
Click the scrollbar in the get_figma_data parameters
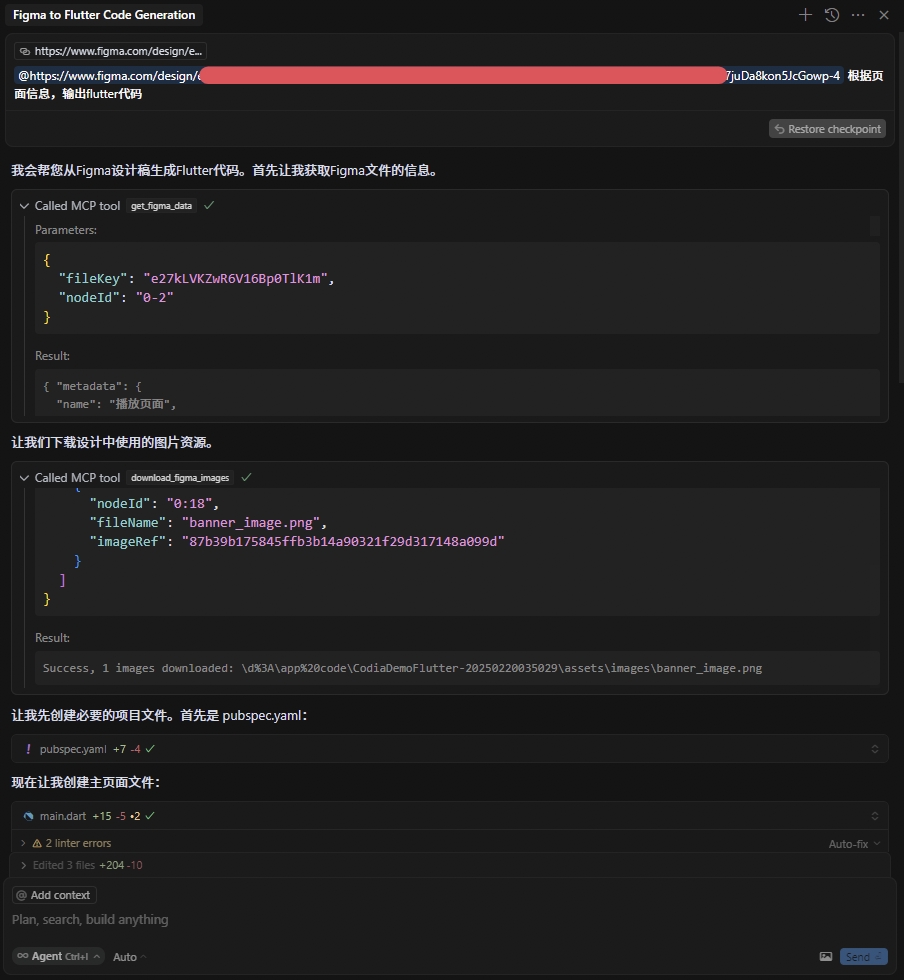coord(875,226)
